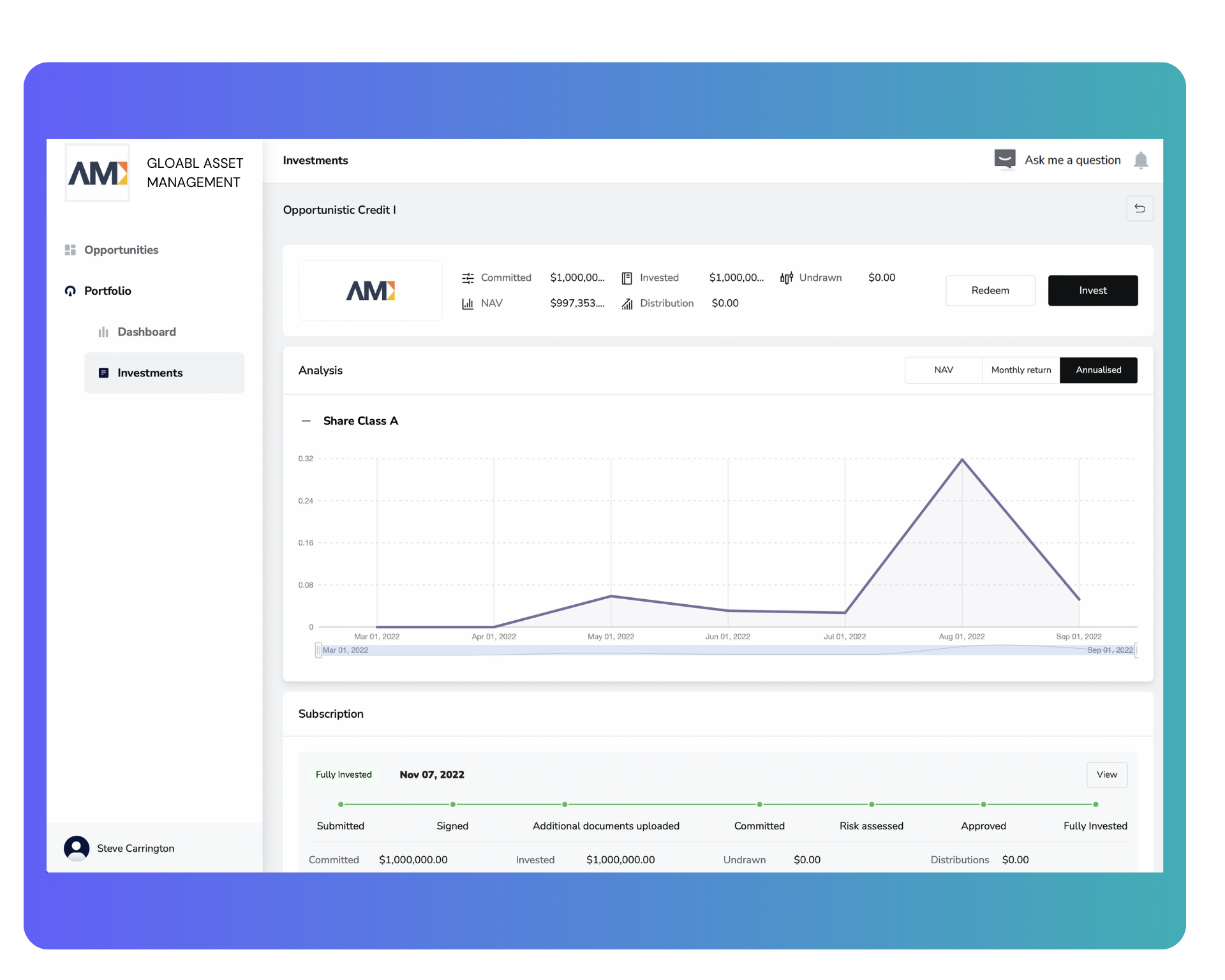The width and height of the screenshot is (1225, 980).
Task: Click the return to previous screen icon
Action: click(x=1140, y=209)
